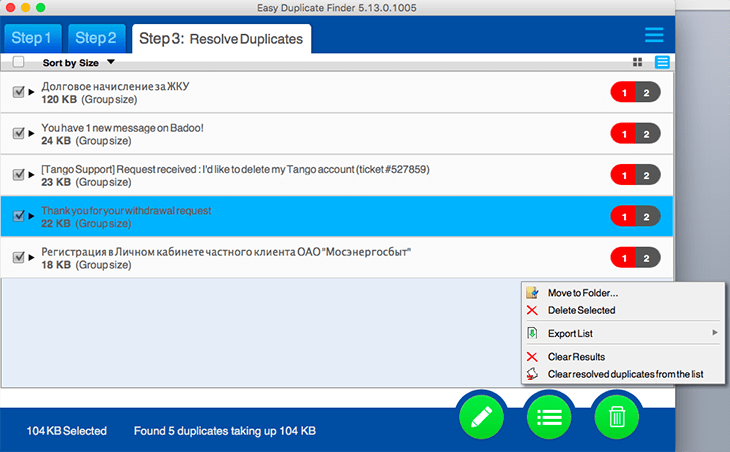Click the Export List document icon
The width and height of the screenshot is (730, 452).
click(532, 333)
